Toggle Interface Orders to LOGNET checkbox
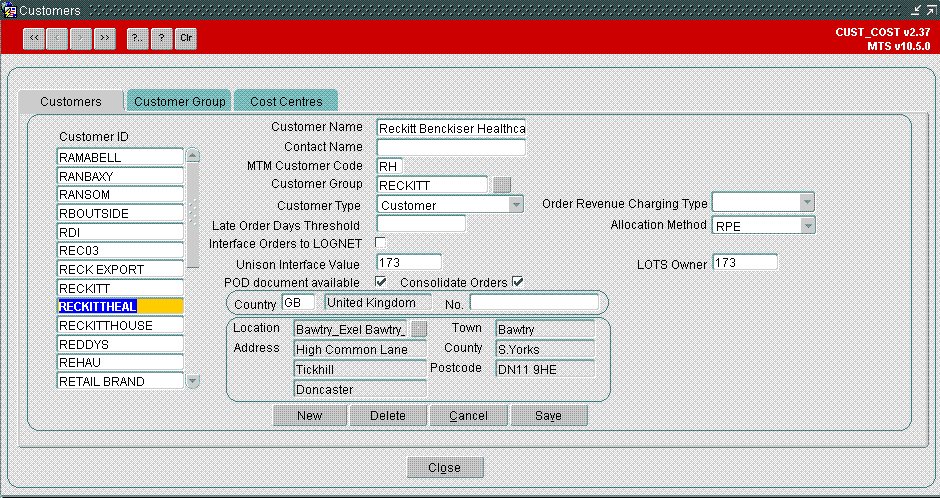 pos(380,243)
